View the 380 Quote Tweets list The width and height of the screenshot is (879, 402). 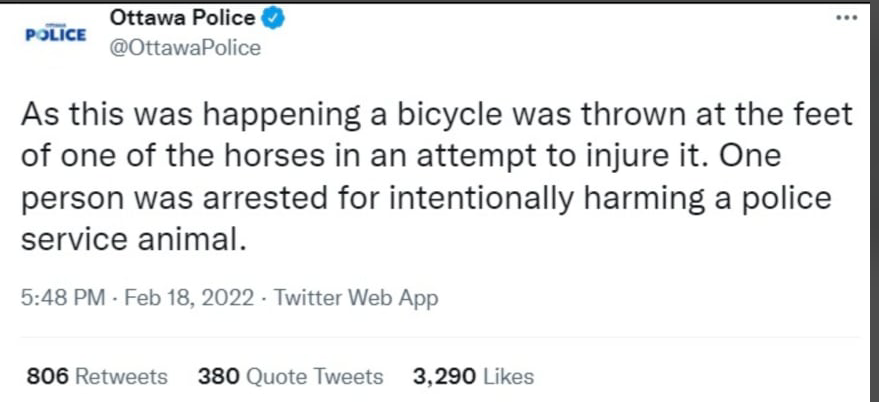(290, 376)
